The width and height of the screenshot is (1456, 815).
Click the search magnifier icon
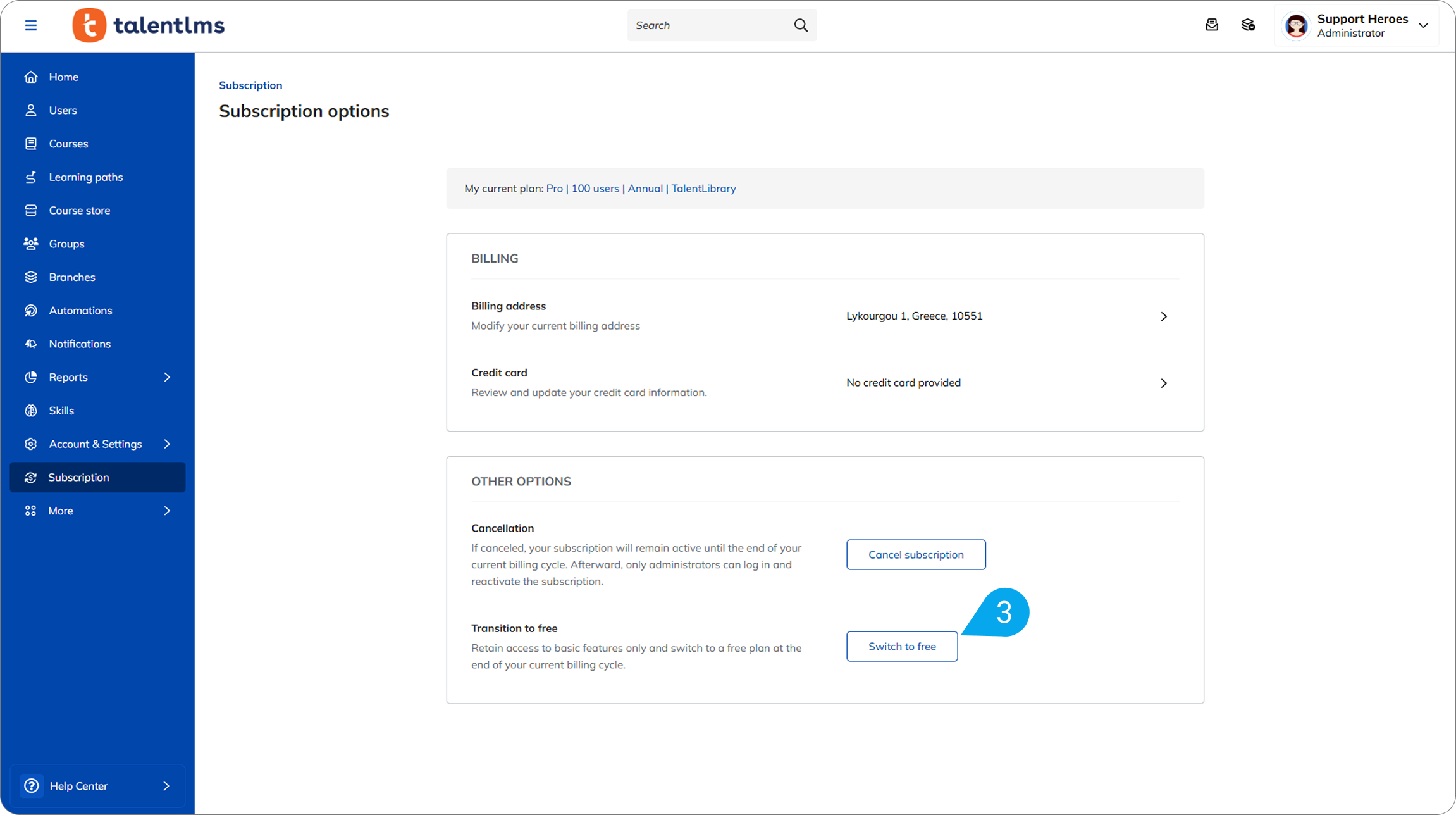(801, 25)
